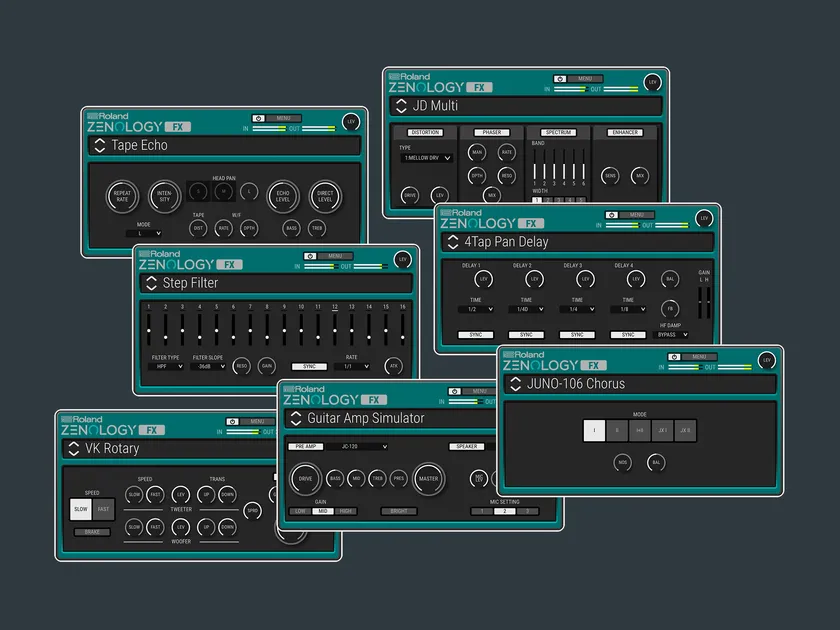Toggle the power button on JUNO-106 Chorus
Viewport: 840px width, 630px height.
coord(673,357)
